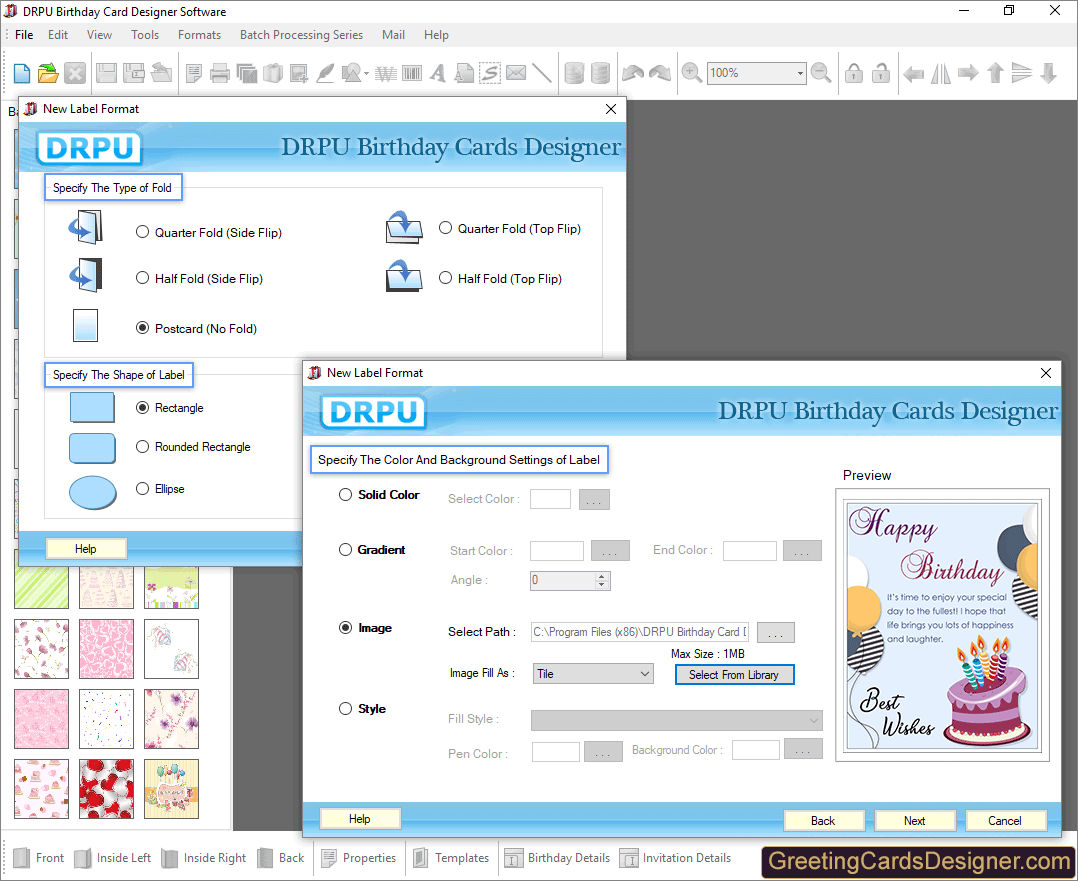Click the insert image icon in toolbar

coord(299,73)
